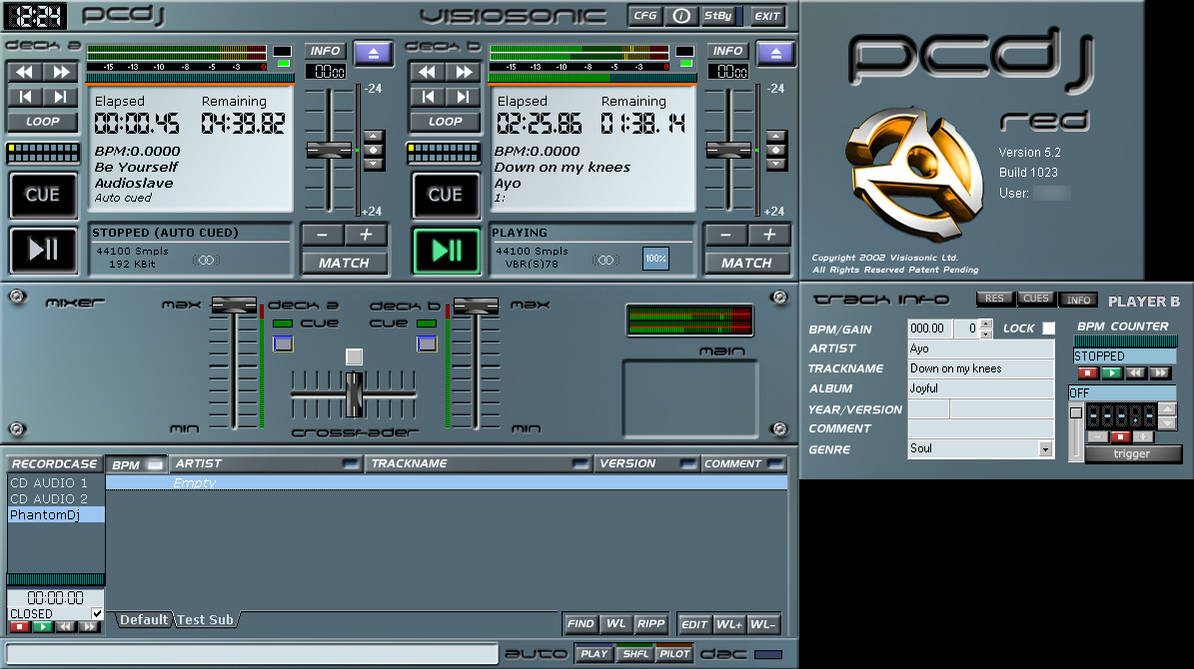This screenshot has height=669, width=1194.
Task: Stop the recordcase CD player
Action: click(x=20, y=626)
